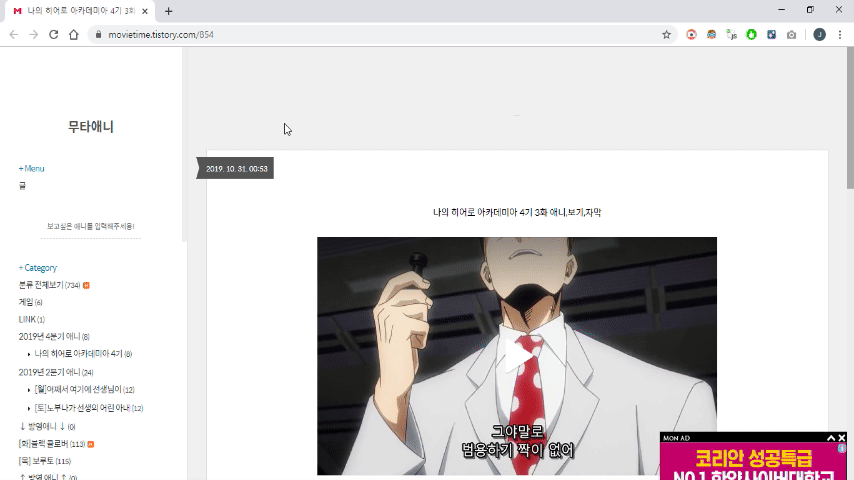Screen dimensions: 854x480
Task: Open the blue square extension icon
Action: (771, 34)
